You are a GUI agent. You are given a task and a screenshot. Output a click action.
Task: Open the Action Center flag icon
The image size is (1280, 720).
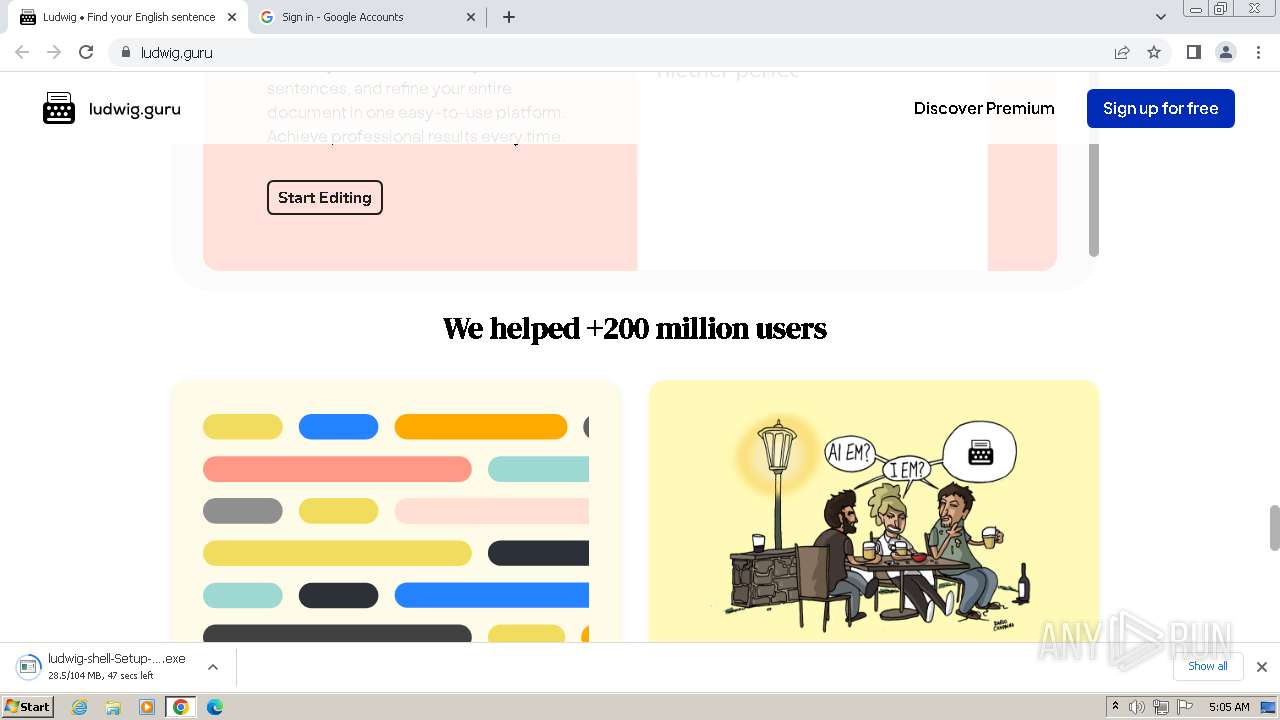(1185, 707)
